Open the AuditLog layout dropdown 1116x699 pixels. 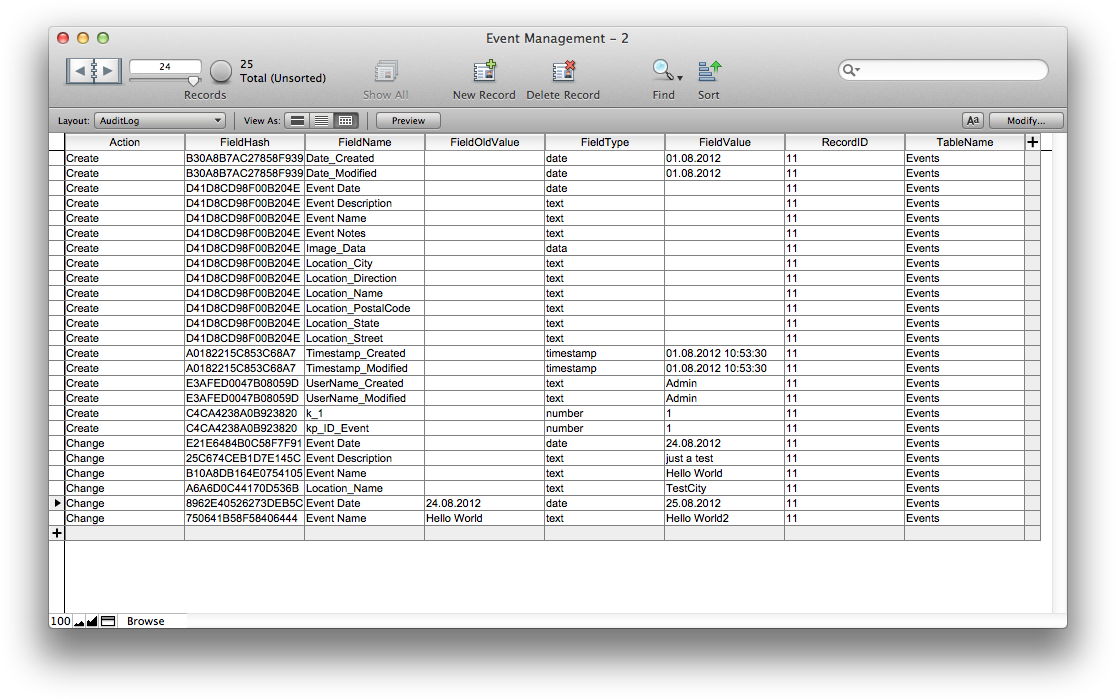click(160, 120)
